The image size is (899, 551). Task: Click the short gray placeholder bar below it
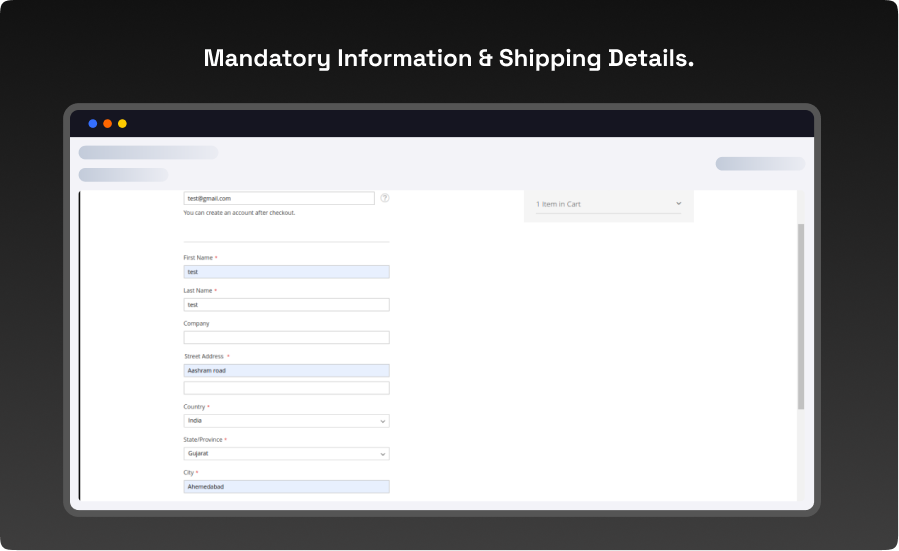123,175
